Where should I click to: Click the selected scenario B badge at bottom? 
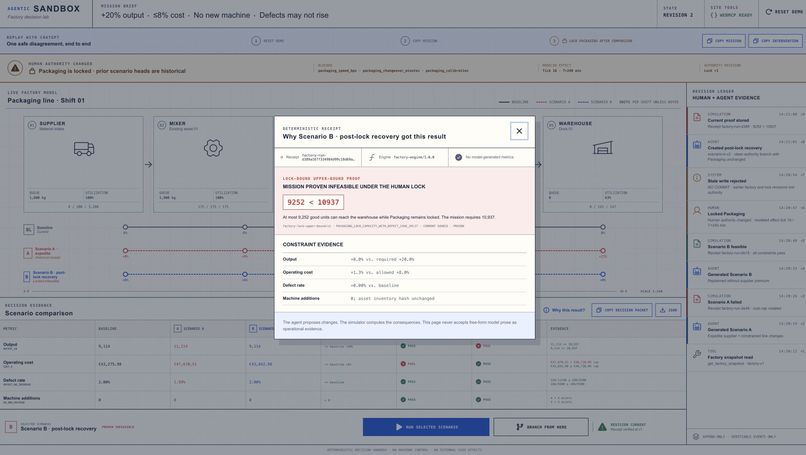(x=11, y=427)
